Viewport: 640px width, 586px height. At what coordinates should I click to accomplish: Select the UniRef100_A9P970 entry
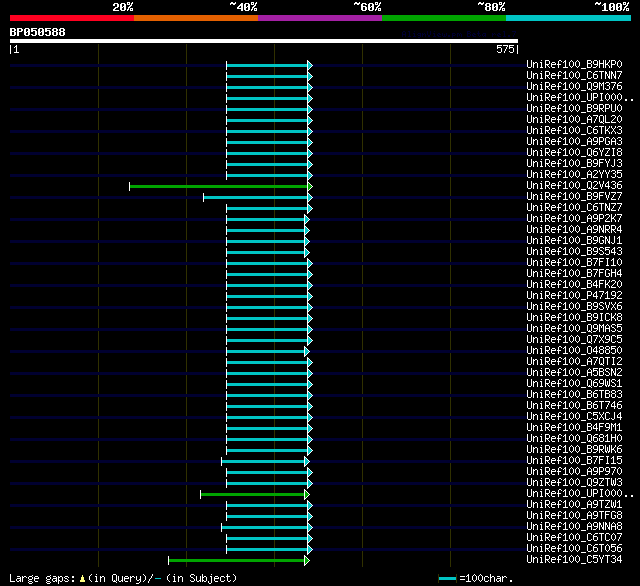(574, 472)
